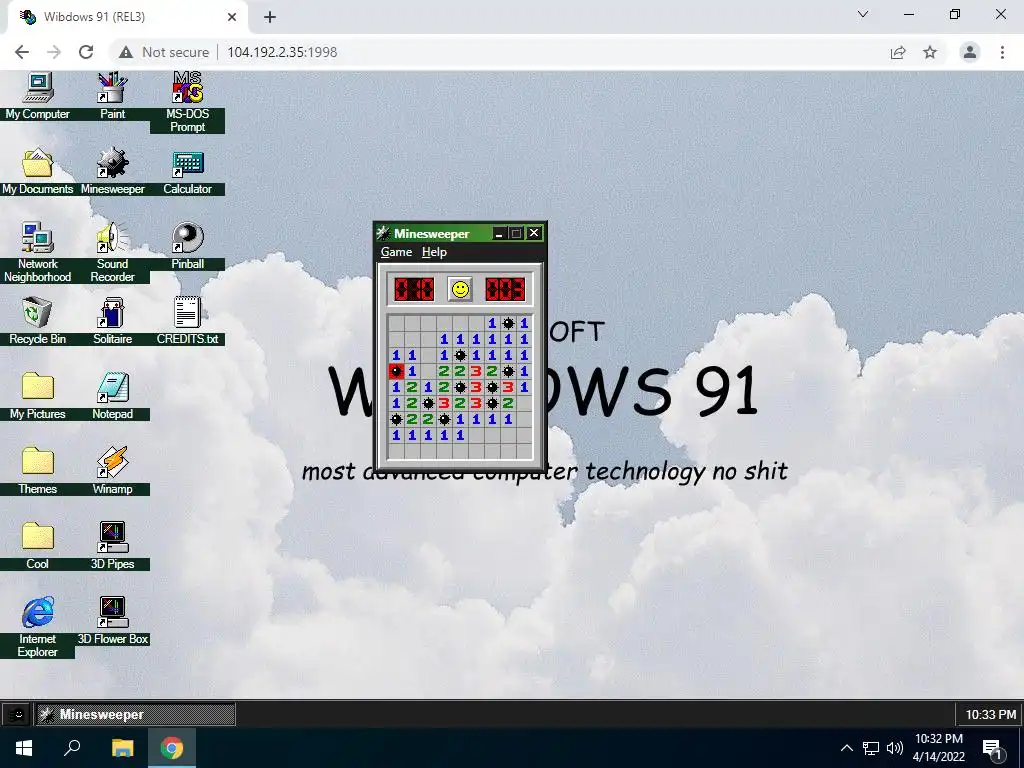Image resolution: width=1024 pixels, height=768 pixels.
Task: Show hidden system tray icons
Action: [846, 748]
